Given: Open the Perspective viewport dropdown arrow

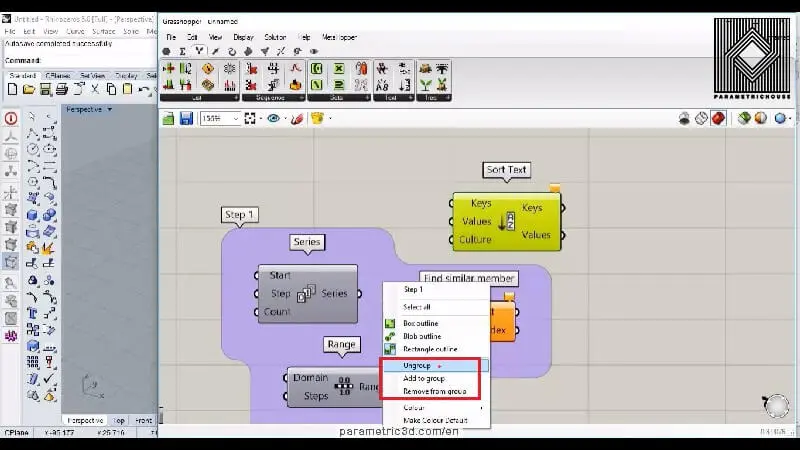Looking at the screenshot, I should point(110,109).
